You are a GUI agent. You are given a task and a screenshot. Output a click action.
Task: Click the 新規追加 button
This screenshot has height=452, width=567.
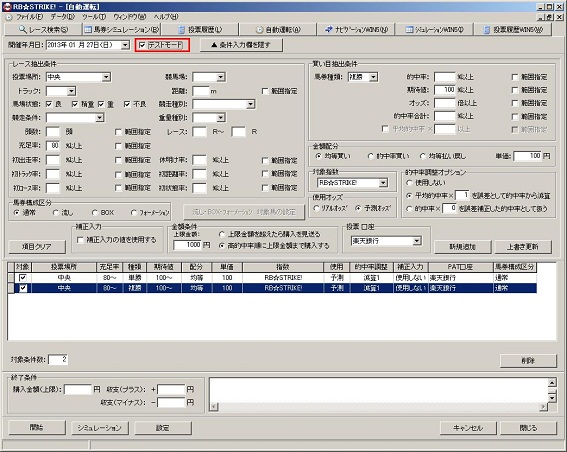coord(462,247)
